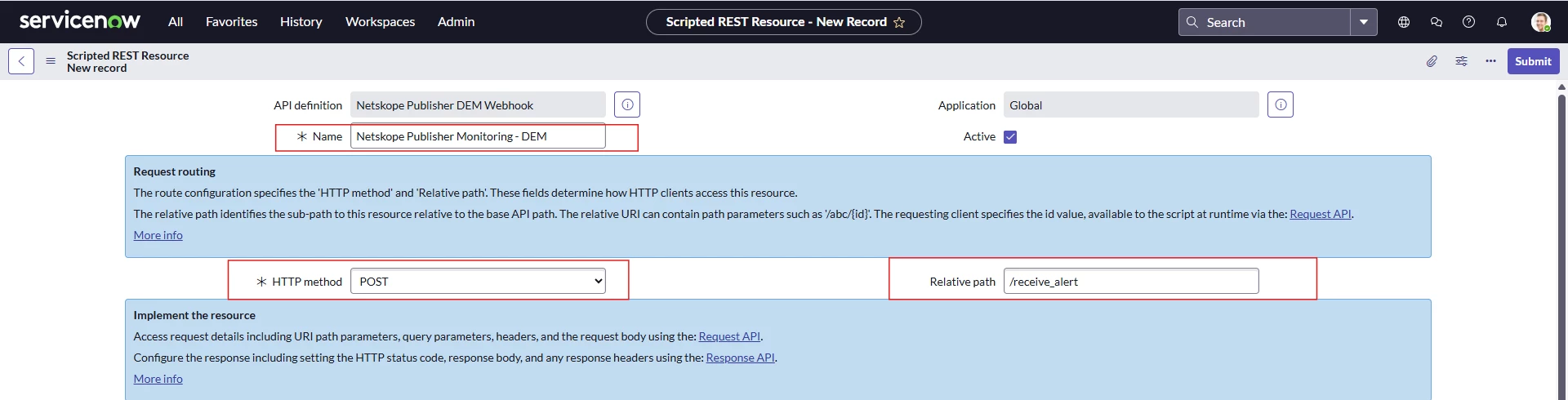The width and height of the screenshot is (1568, 400).
Task: Click the 'Request routing' heading text
Action: click(174, 171)
